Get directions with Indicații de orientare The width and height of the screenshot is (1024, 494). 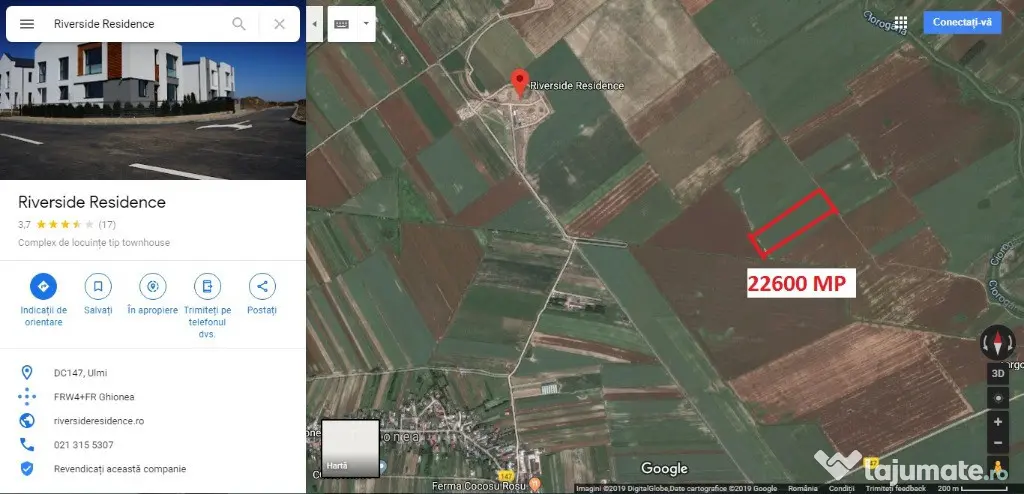[43, 287]
